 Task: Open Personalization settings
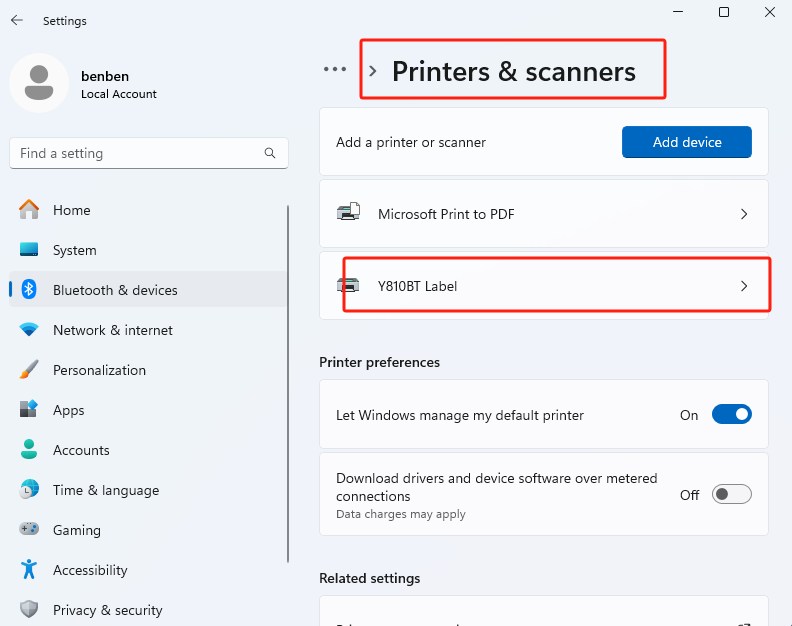pyautogui.click(x=148, y=369)
